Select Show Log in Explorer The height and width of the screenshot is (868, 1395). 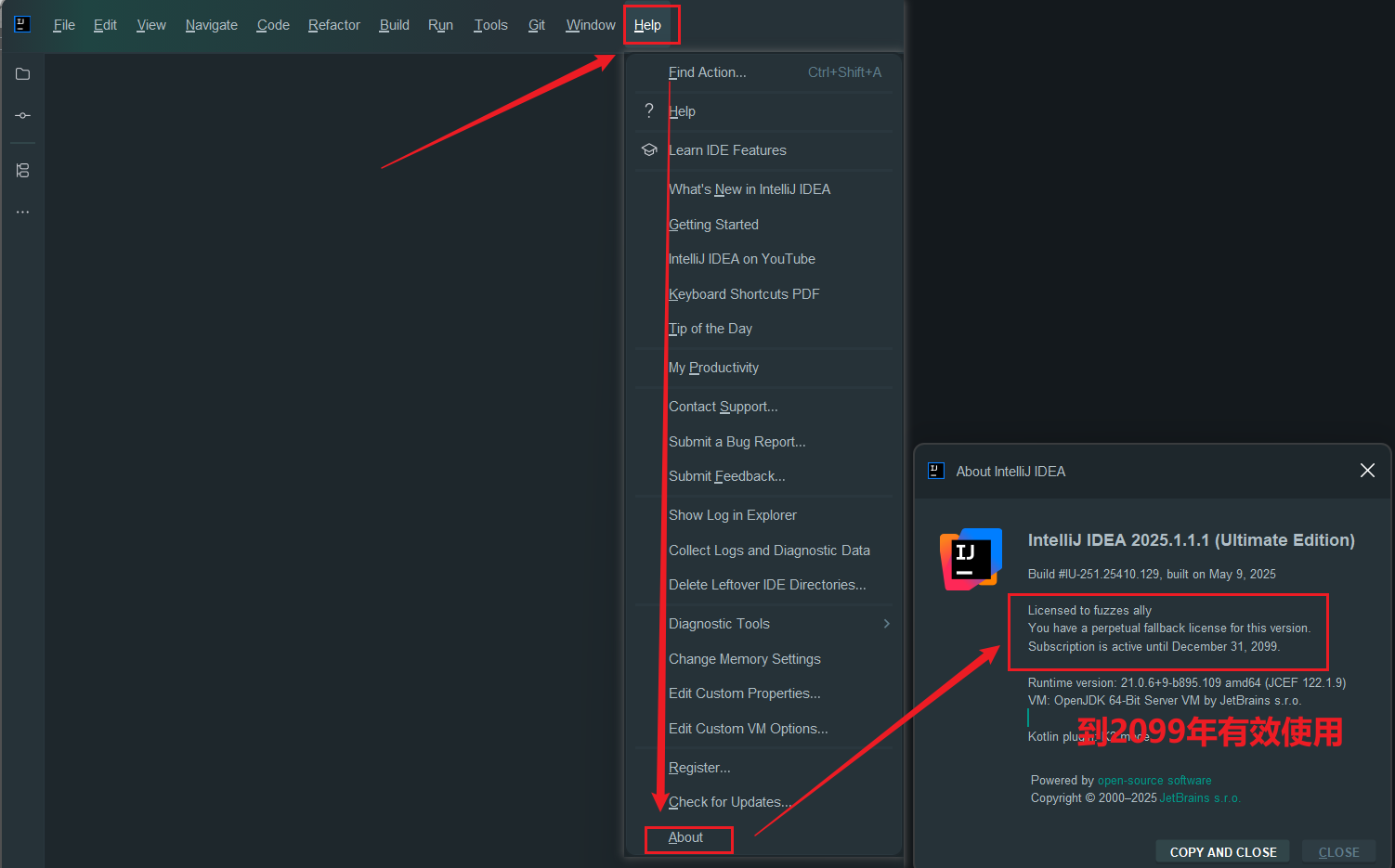763,515
